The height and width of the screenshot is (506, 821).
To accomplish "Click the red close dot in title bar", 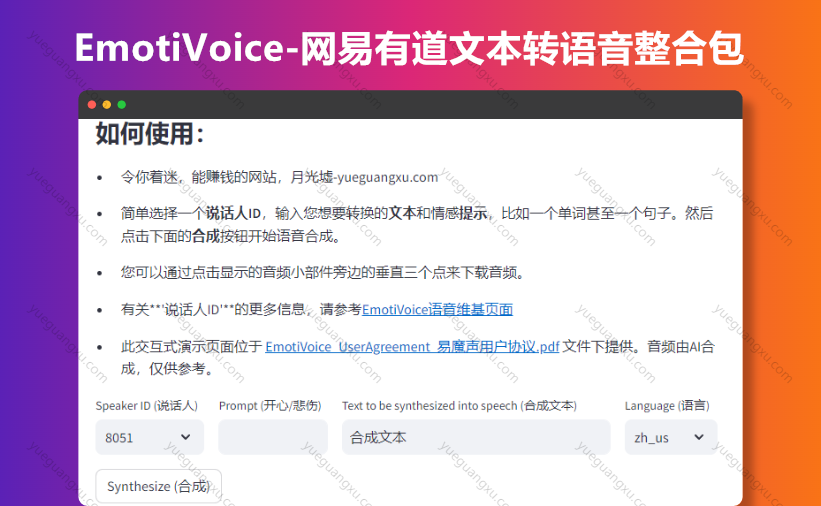I will 92,105.
